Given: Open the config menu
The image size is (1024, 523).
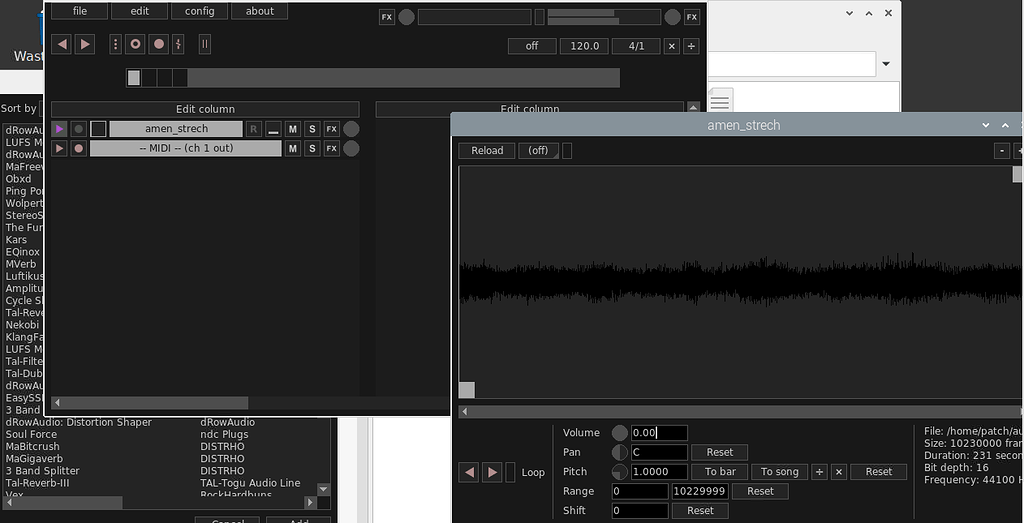Looking at the screenshot, I should click(x=199, y=11).
